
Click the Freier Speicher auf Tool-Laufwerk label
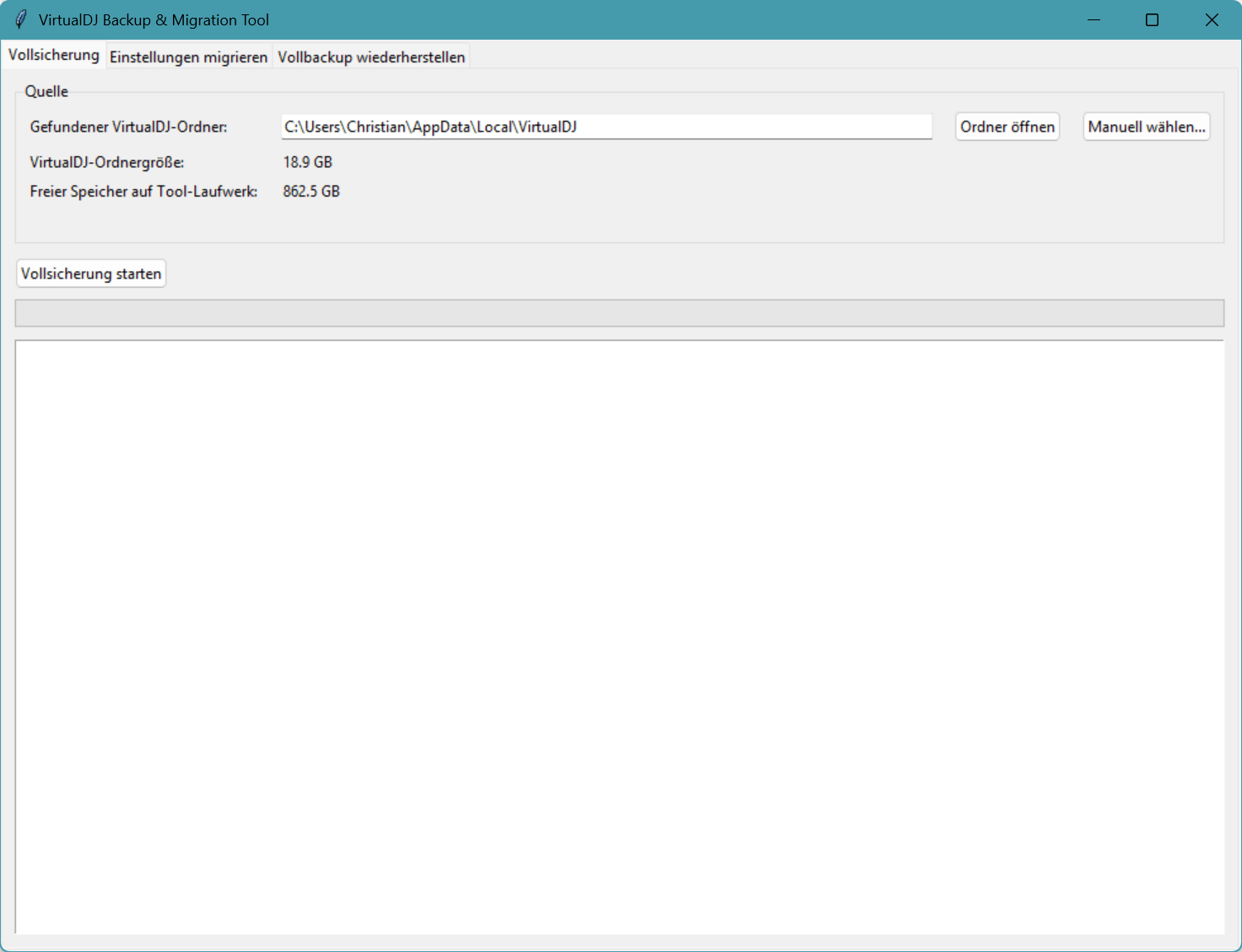(143, 192)
